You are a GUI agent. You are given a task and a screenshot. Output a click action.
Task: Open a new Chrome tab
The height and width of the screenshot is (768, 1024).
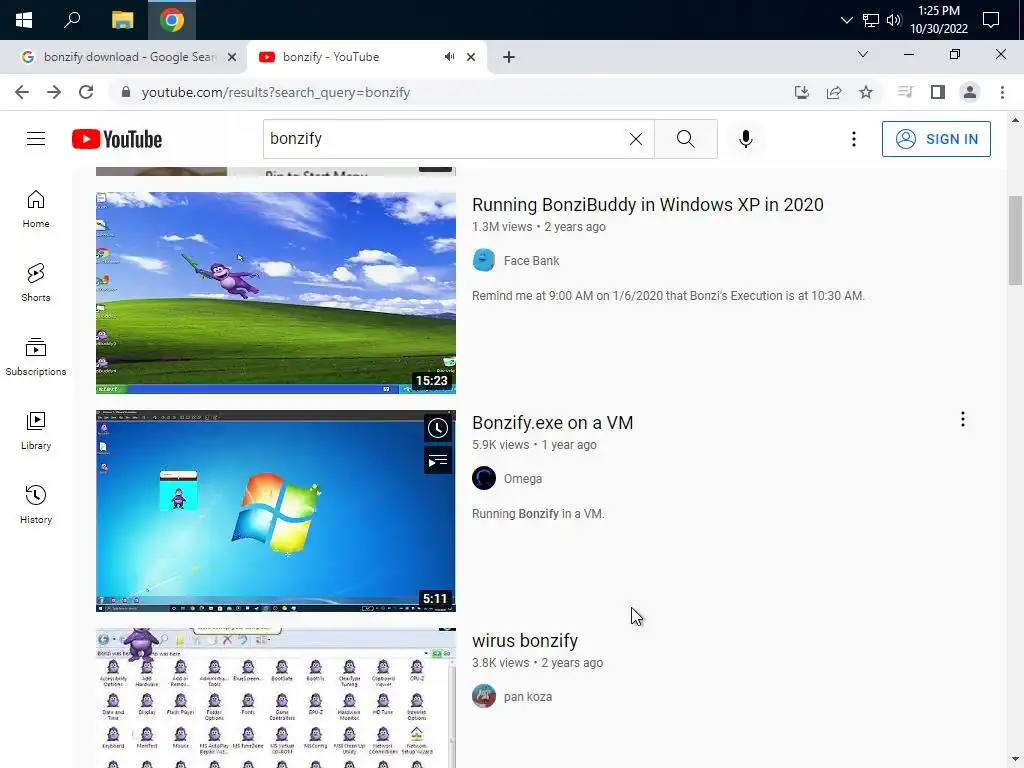point(509,57)
